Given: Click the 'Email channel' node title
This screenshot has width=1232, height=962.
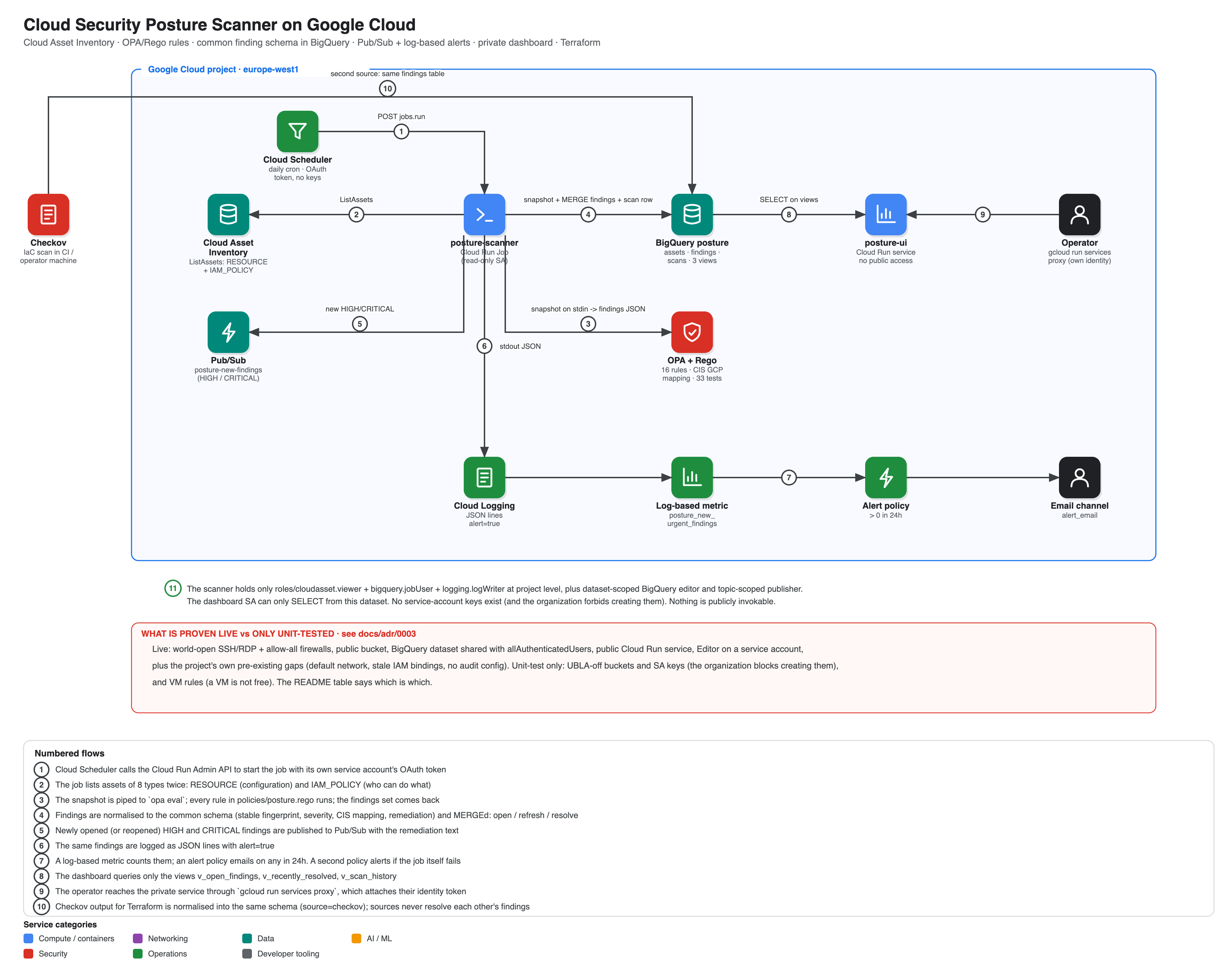Looking at the screenshot, I should (1080, 506).
